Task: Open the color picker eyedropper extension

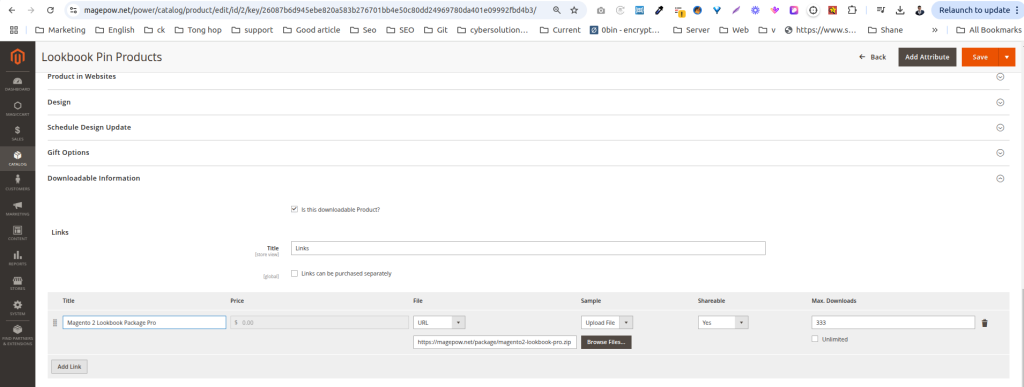Action: click(x=660, y=10)
